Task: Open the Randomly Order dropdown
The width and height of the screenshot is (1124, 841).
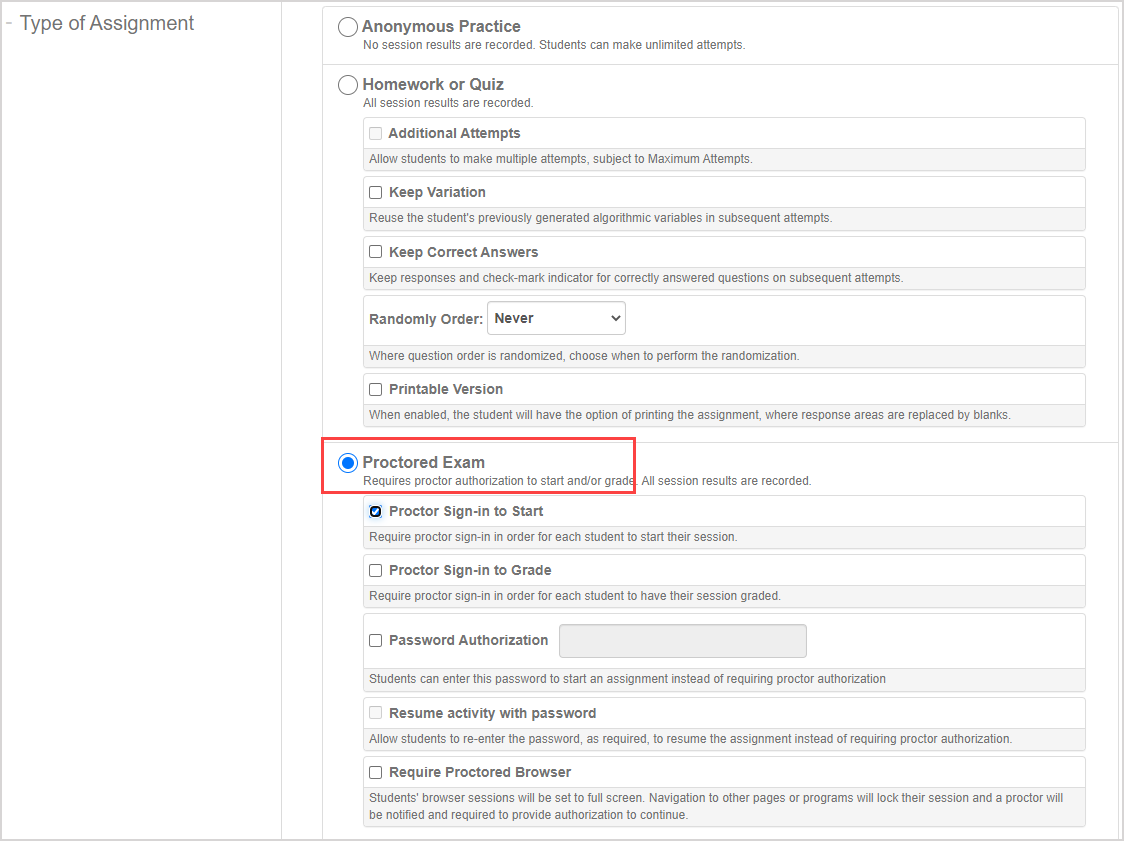Action: (556, 319)
